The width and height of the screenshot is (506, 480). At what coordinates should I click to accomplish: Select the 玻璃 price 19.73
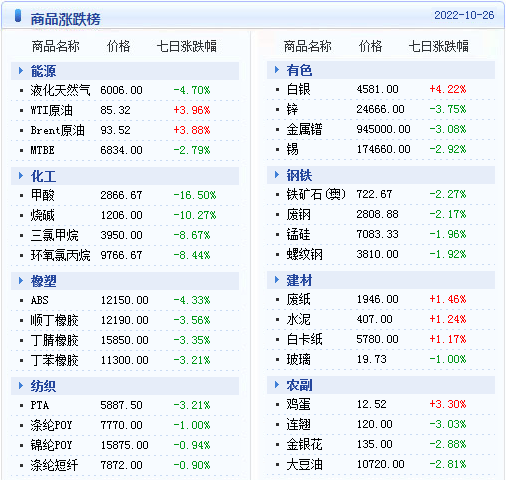[x=371, y=359]
